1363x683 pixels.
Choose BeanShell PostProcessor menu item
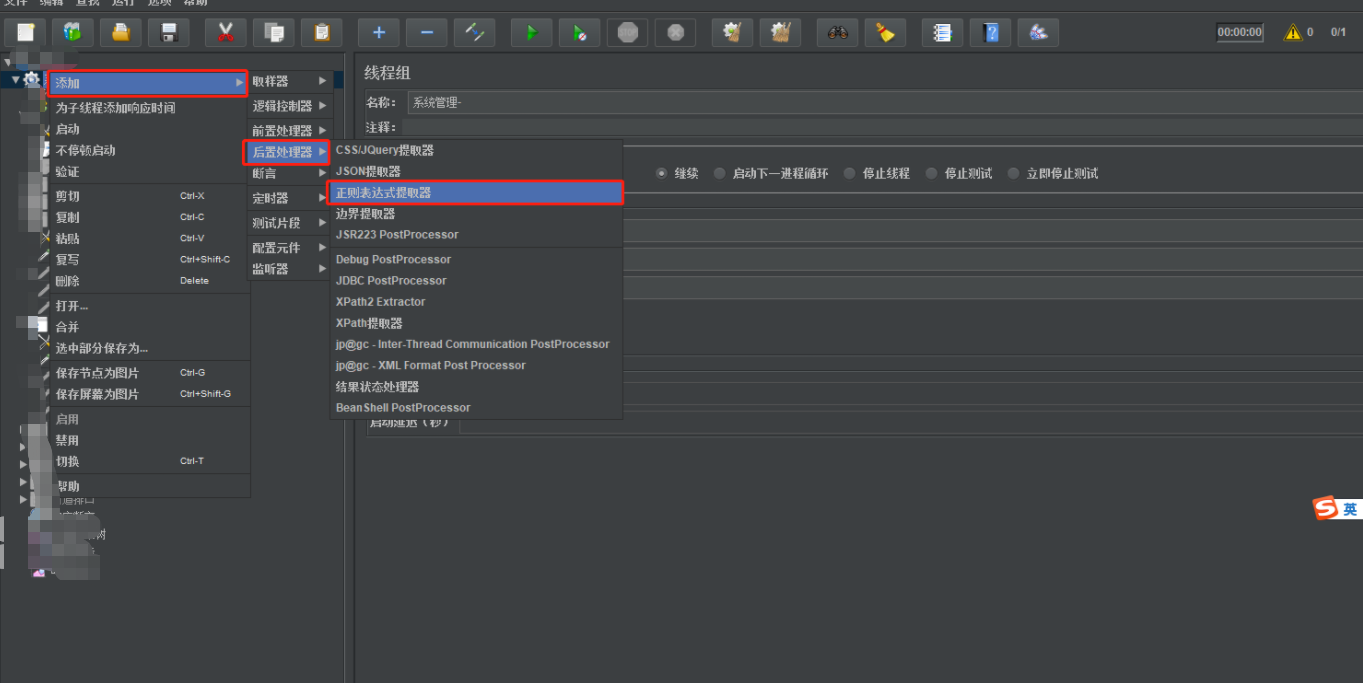pyautogui.click(x=477, y=408)
